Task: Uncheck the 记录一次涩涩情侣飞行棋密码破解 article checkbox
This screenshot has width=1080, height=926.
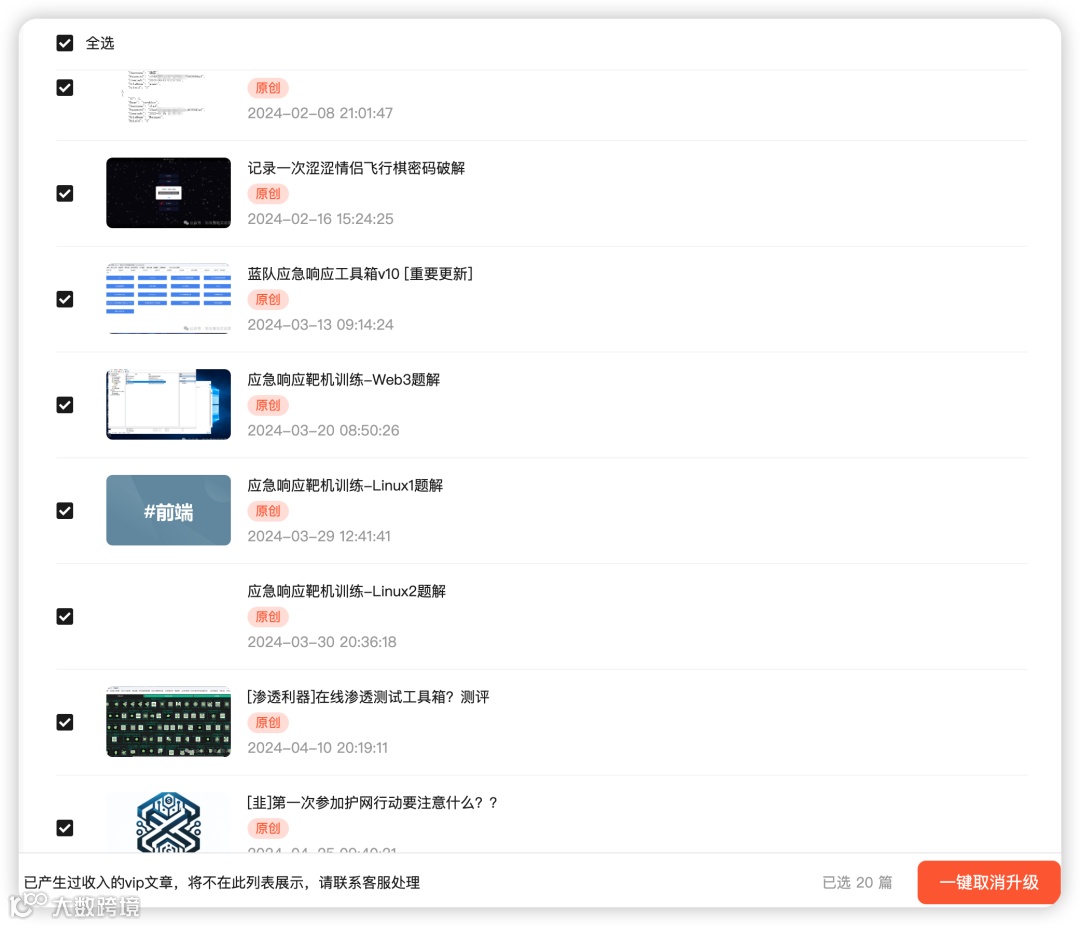Action: click(65, 194)
